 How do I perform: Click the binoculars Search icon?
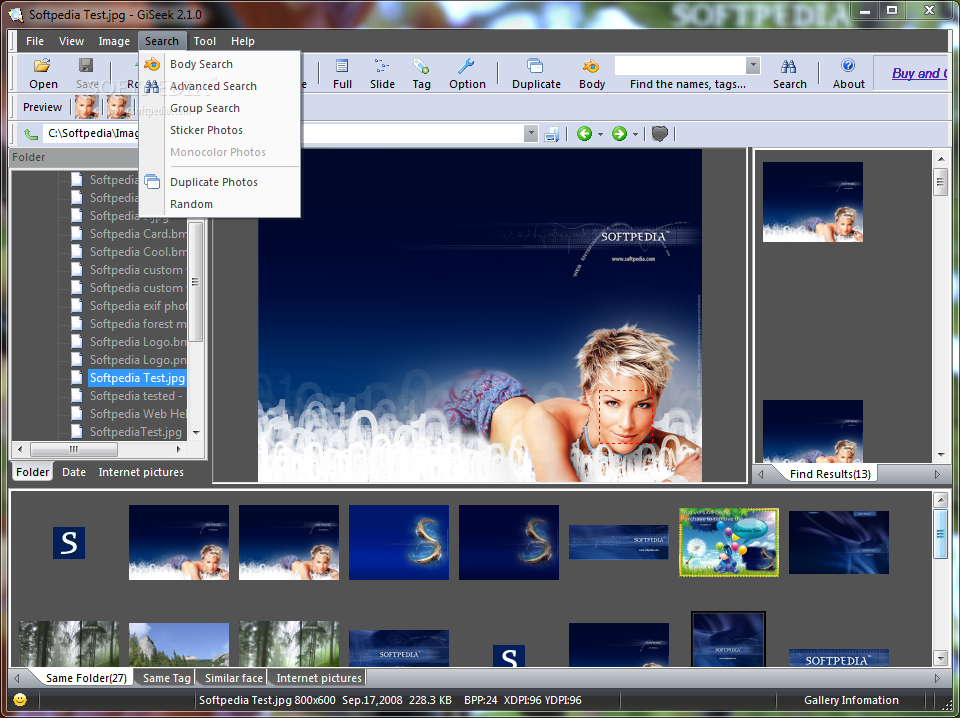[789, 65]
